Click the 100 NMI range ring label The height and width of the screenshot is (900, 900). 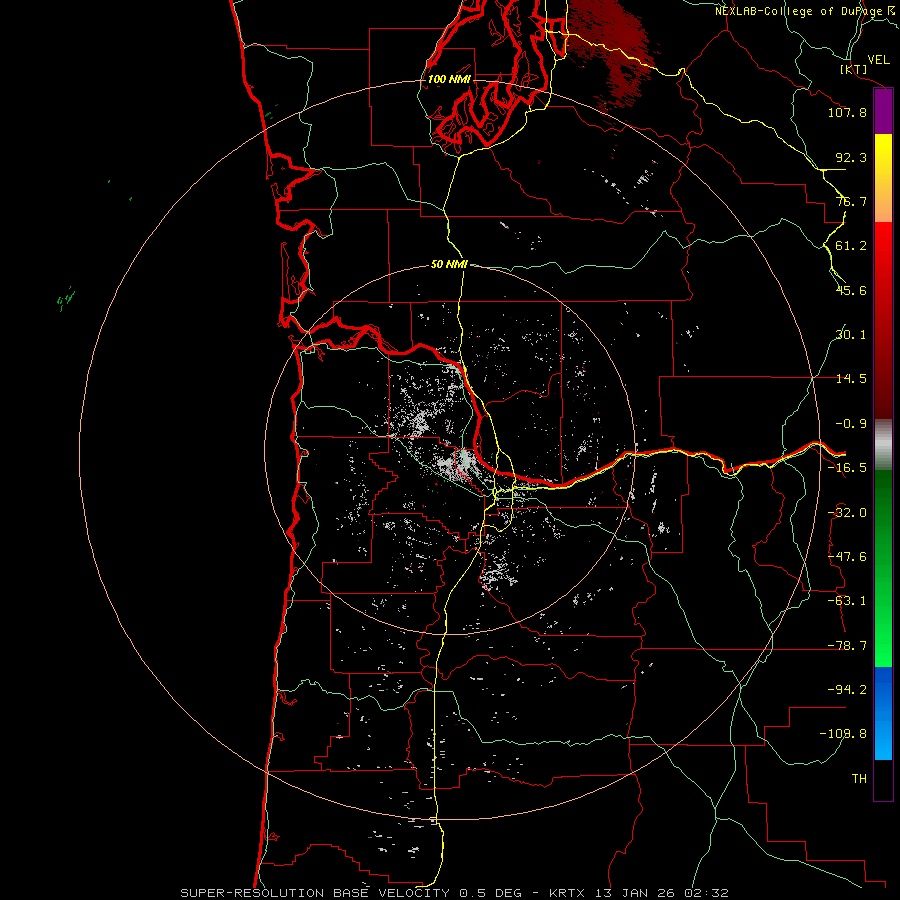[x=449, y=79]
